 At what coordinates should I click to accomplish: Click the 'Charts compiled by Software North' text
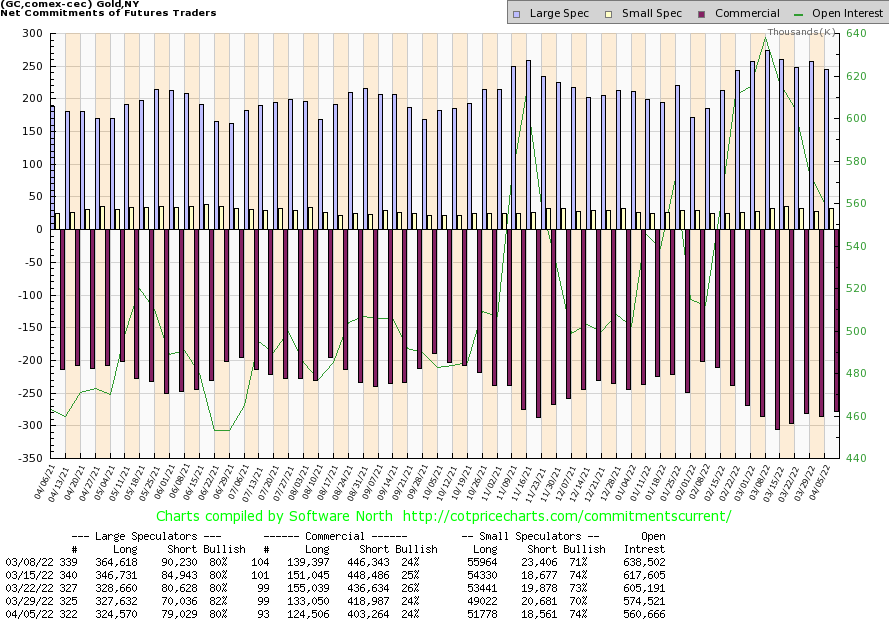click(262, 516)
